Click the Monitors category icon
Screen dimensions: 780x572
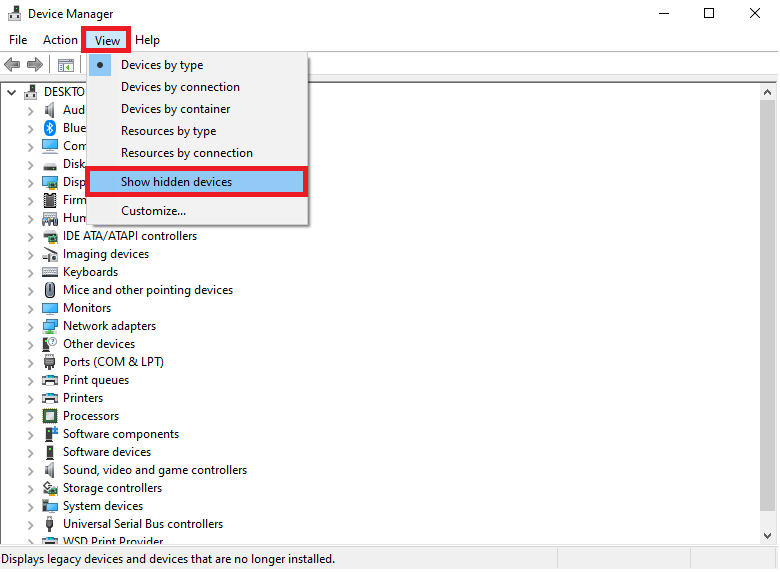pyautogui.click(x=50, y=308)
